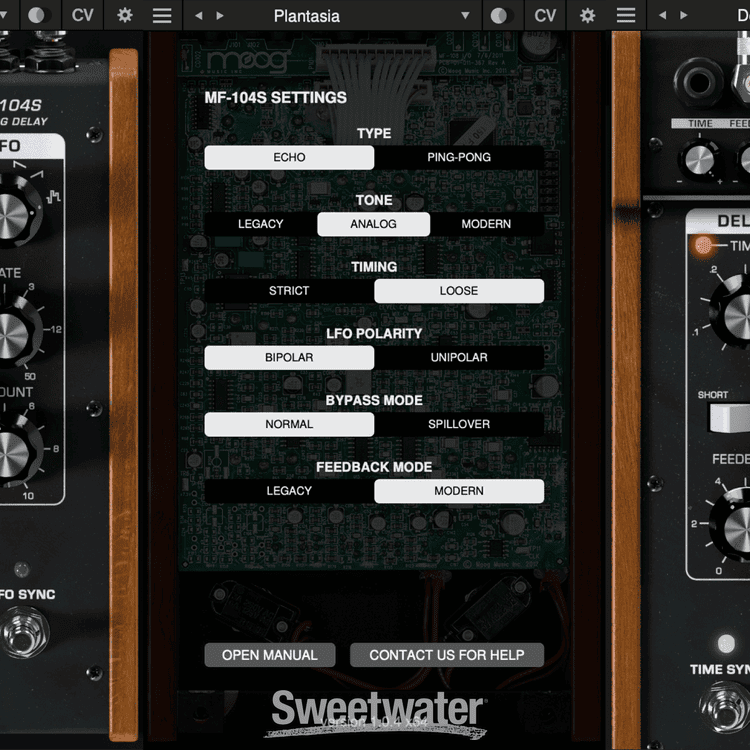This screenshot has width=750, height=750.
Task: Set tone to MODERN
Action: click(x=486, y=224)
